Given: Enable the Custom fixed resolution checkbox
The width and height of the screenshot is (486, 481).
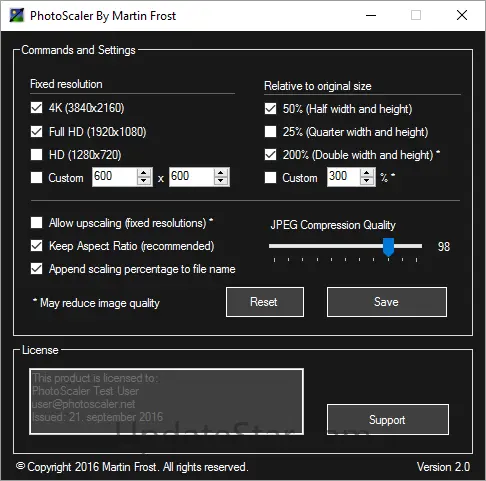Looking at the screenshot, I should [36, 177].
